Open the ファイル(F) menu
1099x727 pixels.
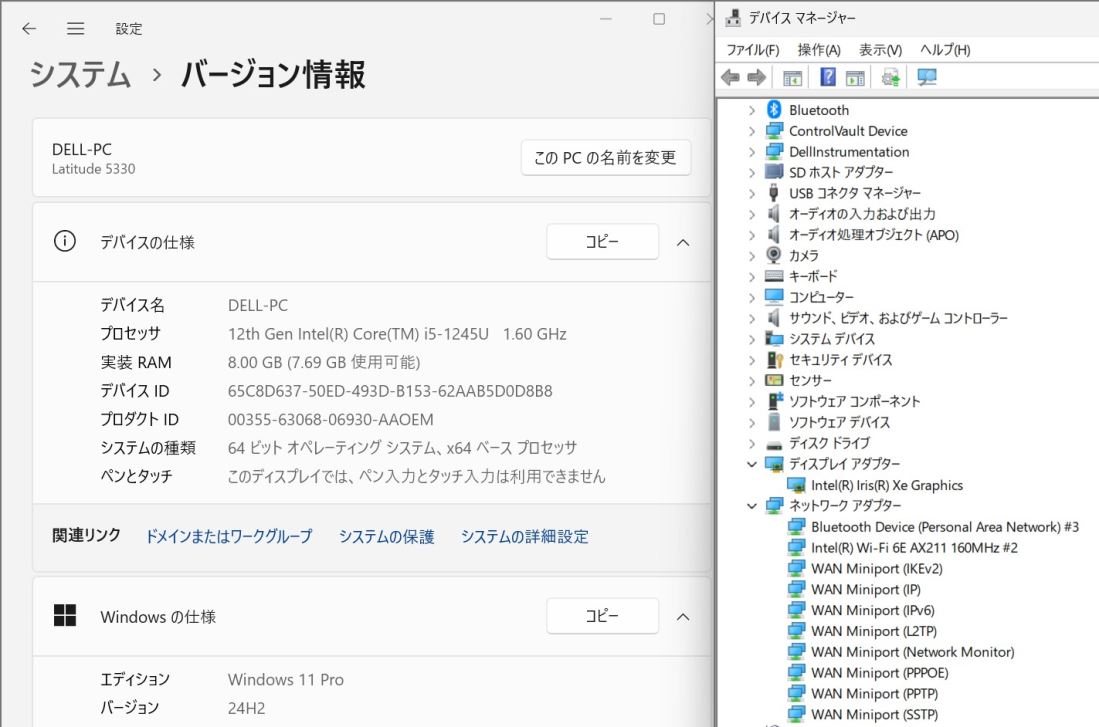point(752,50)
